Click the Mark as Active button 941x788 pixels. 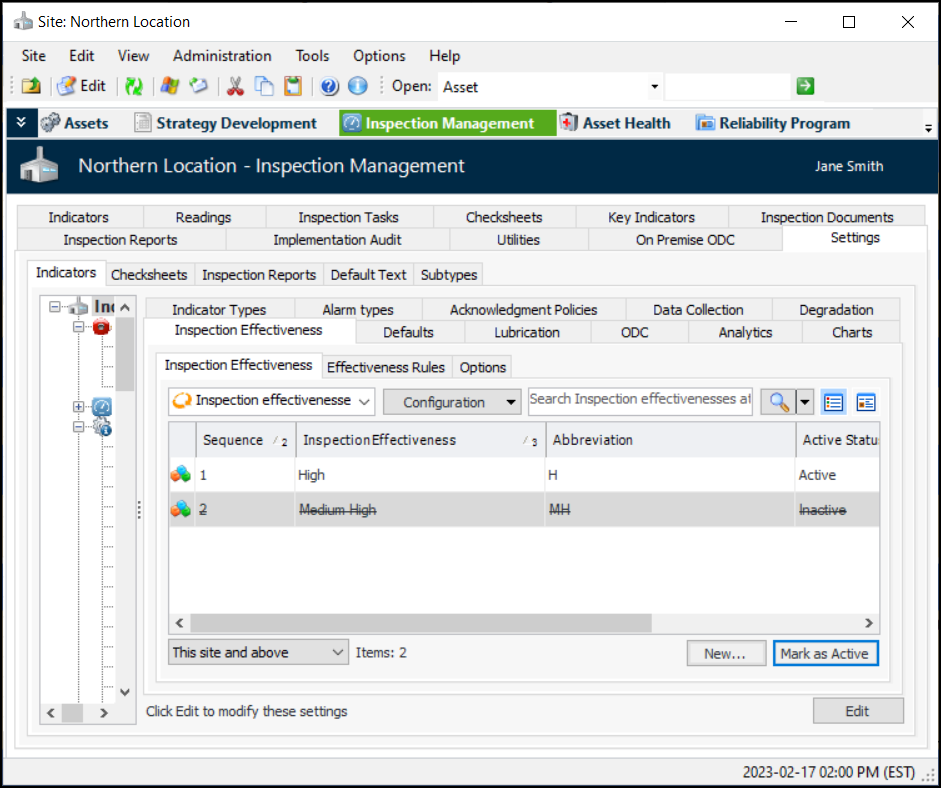tap(825, 653)
